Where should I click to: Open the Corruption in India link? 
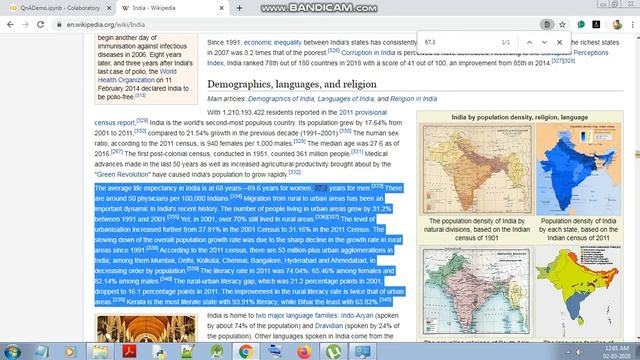(368, 53)
